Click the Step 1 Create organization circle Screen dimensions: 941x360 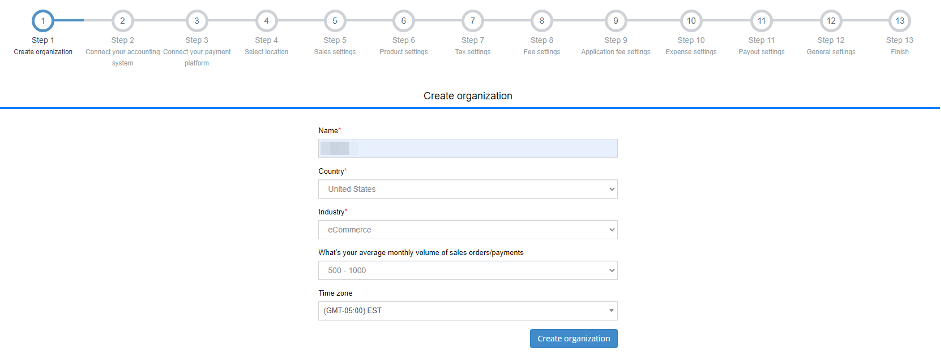pyautogui.click(x=43, y=21)
